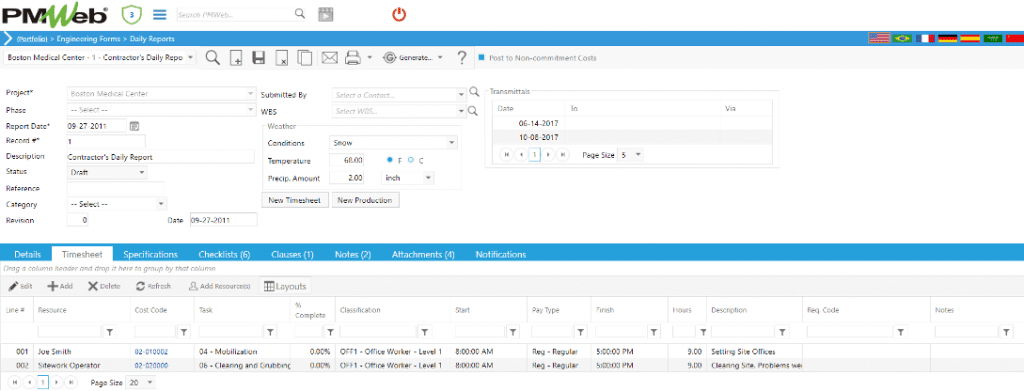Copy the record with the duplicate icon
The image size is (1024, 391).
(x=304, y=58)
